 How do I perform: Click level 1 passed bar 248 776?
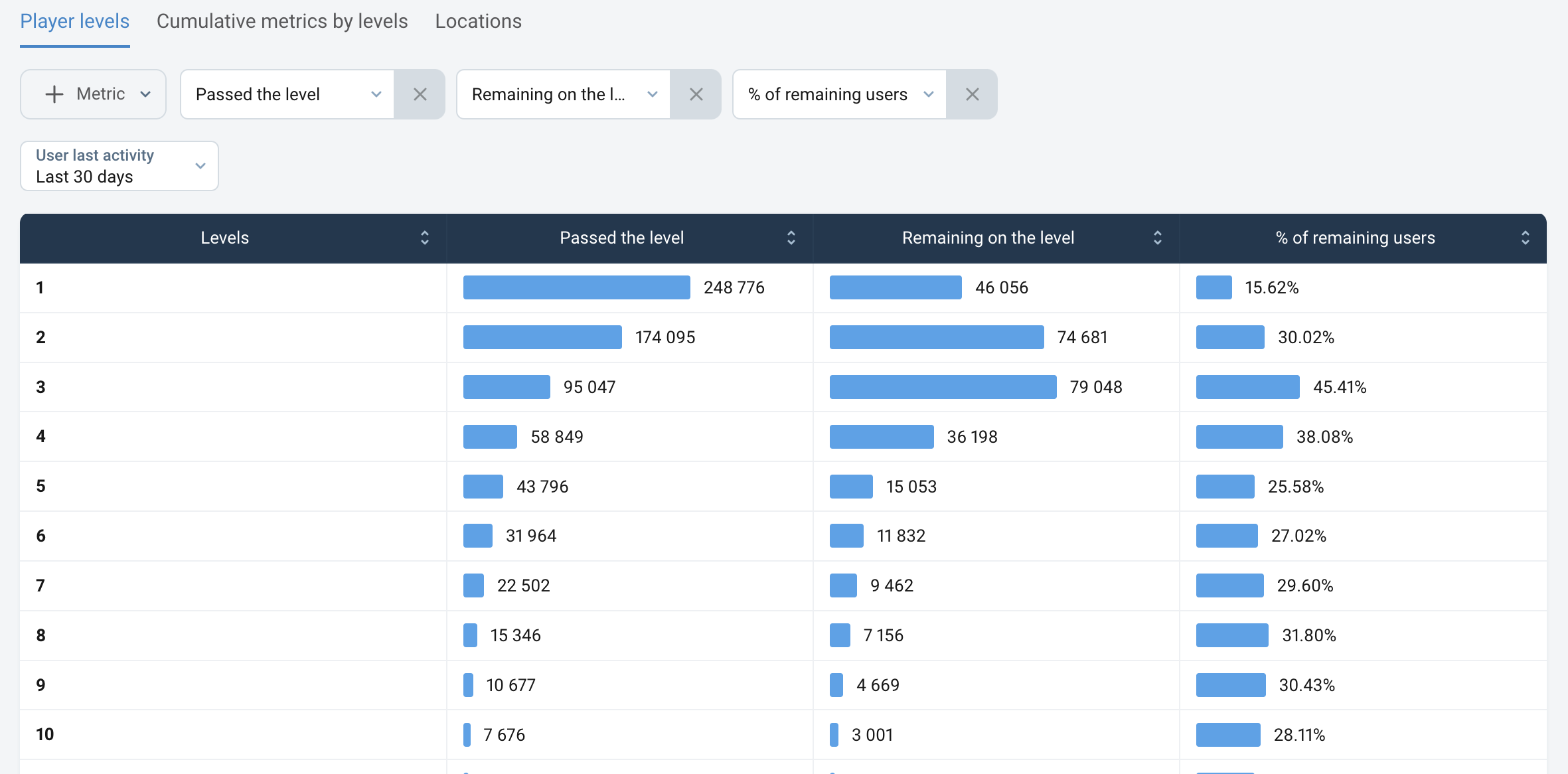click(576, 287)
